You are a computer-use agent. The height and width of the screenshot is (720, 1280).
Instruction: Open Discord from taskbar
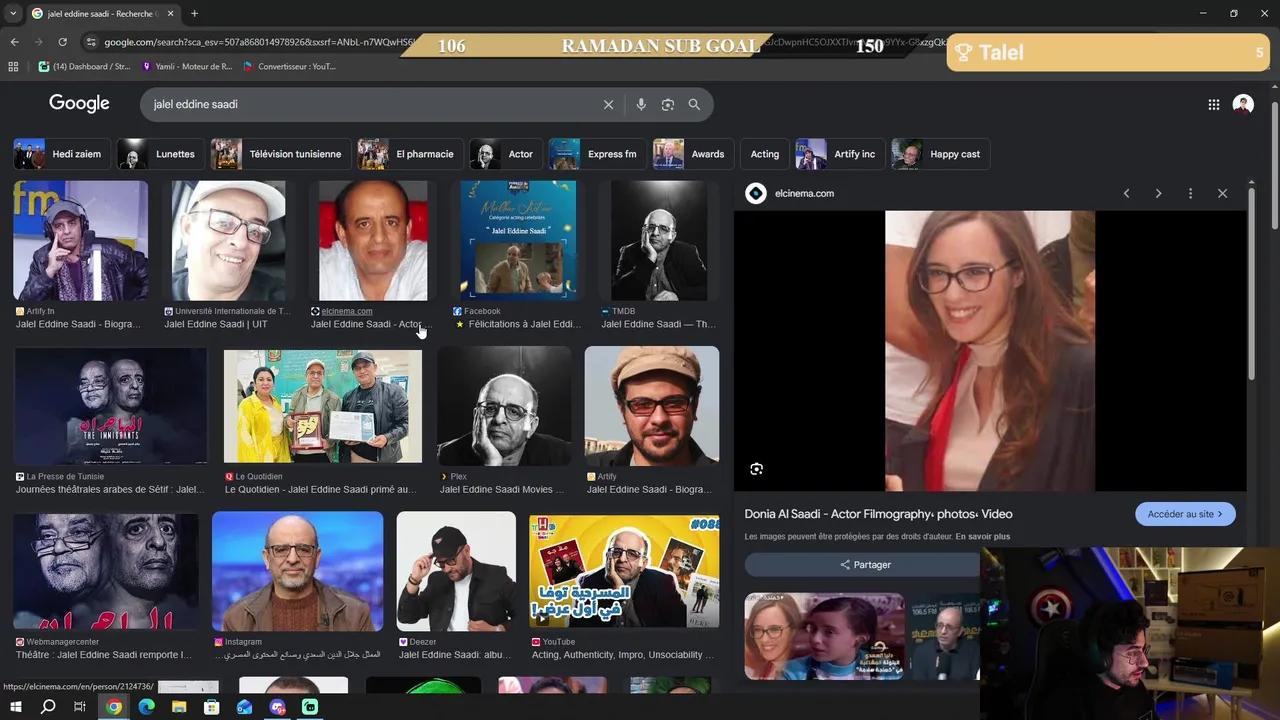coord(277,707)
